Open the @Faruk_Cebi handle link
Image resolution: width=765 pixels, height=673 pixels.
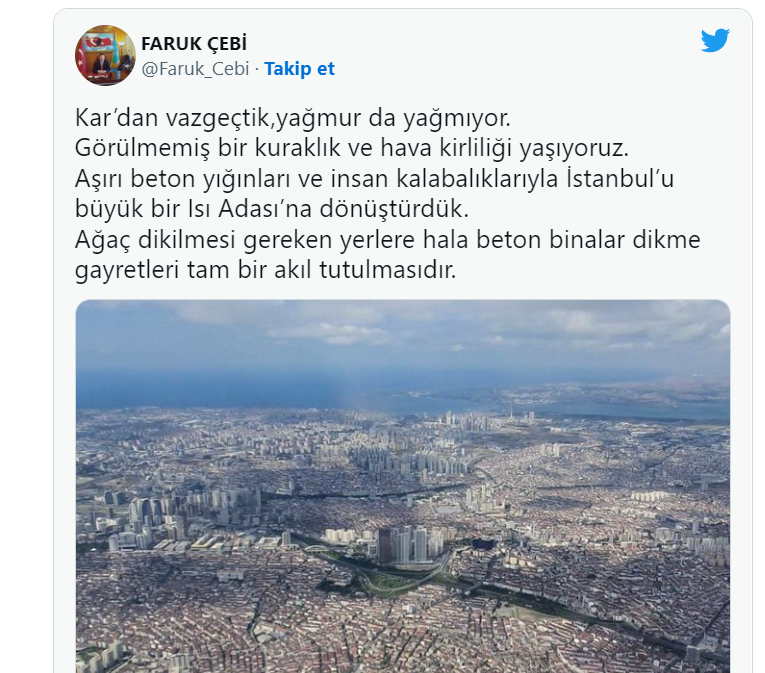[195, 69]
